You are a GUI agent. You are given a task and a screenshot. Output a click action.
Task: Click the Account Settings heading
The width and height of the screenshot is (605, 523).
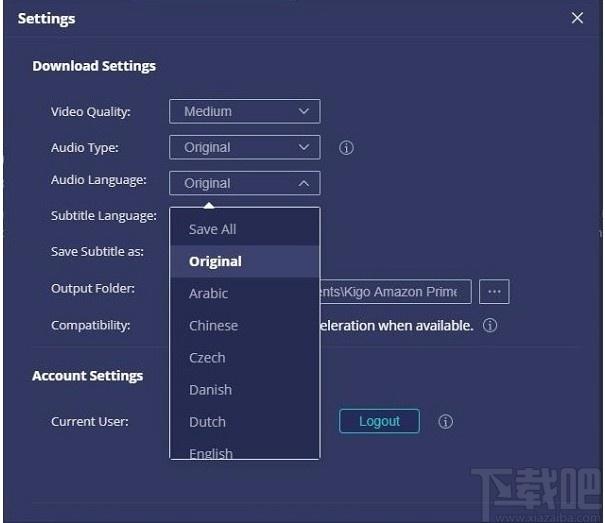click(x=88, y=376)
